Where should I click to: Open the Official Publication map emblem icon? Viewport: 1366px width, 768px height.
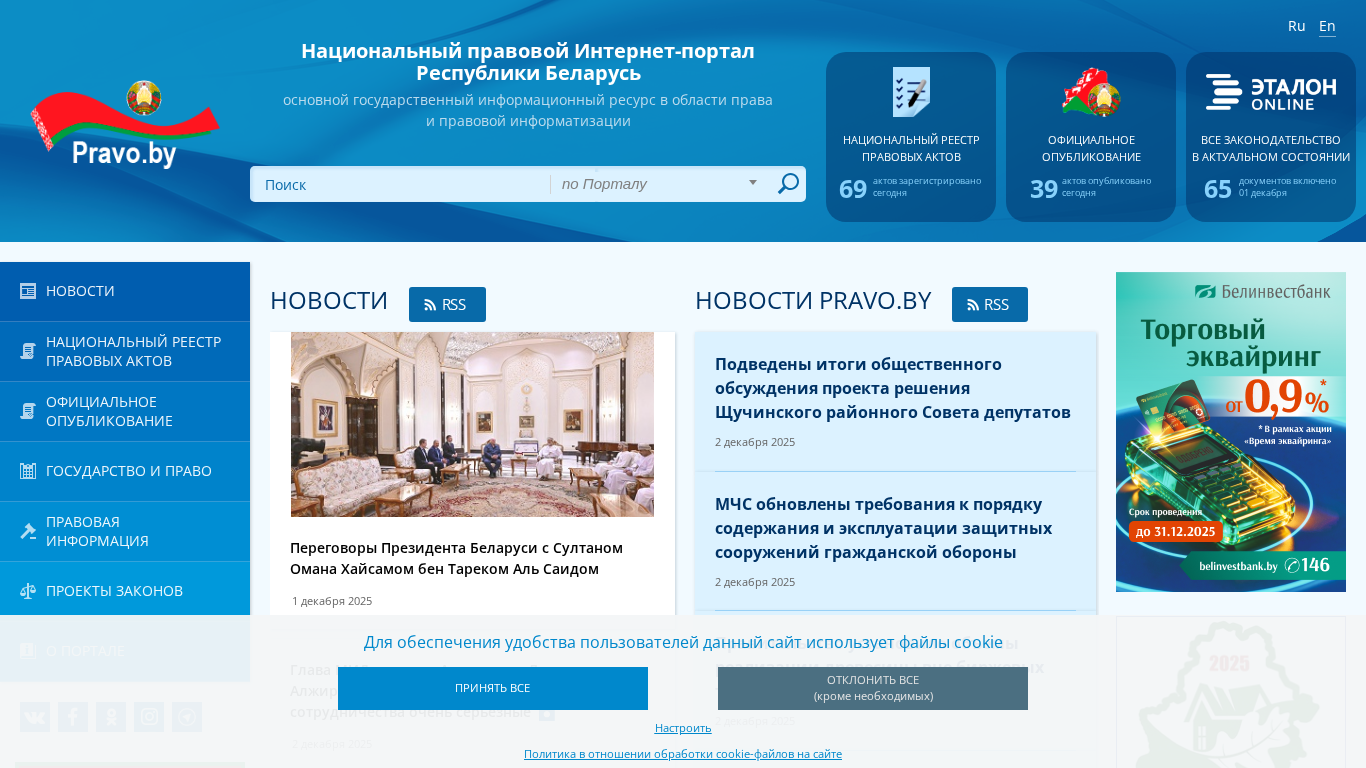point(1091,92)
